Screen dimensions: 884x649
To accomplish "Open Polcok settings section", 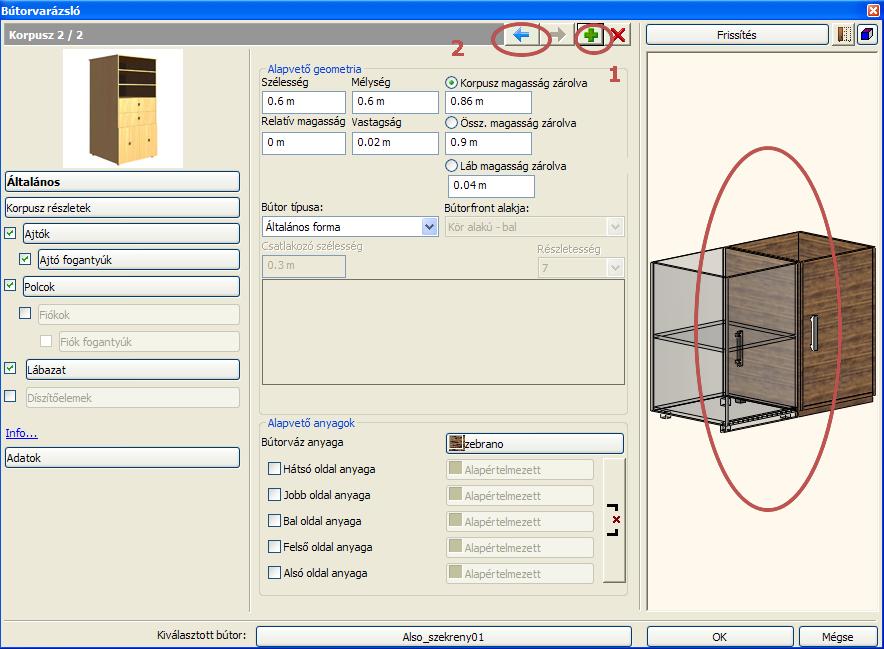I will (131, 286).
